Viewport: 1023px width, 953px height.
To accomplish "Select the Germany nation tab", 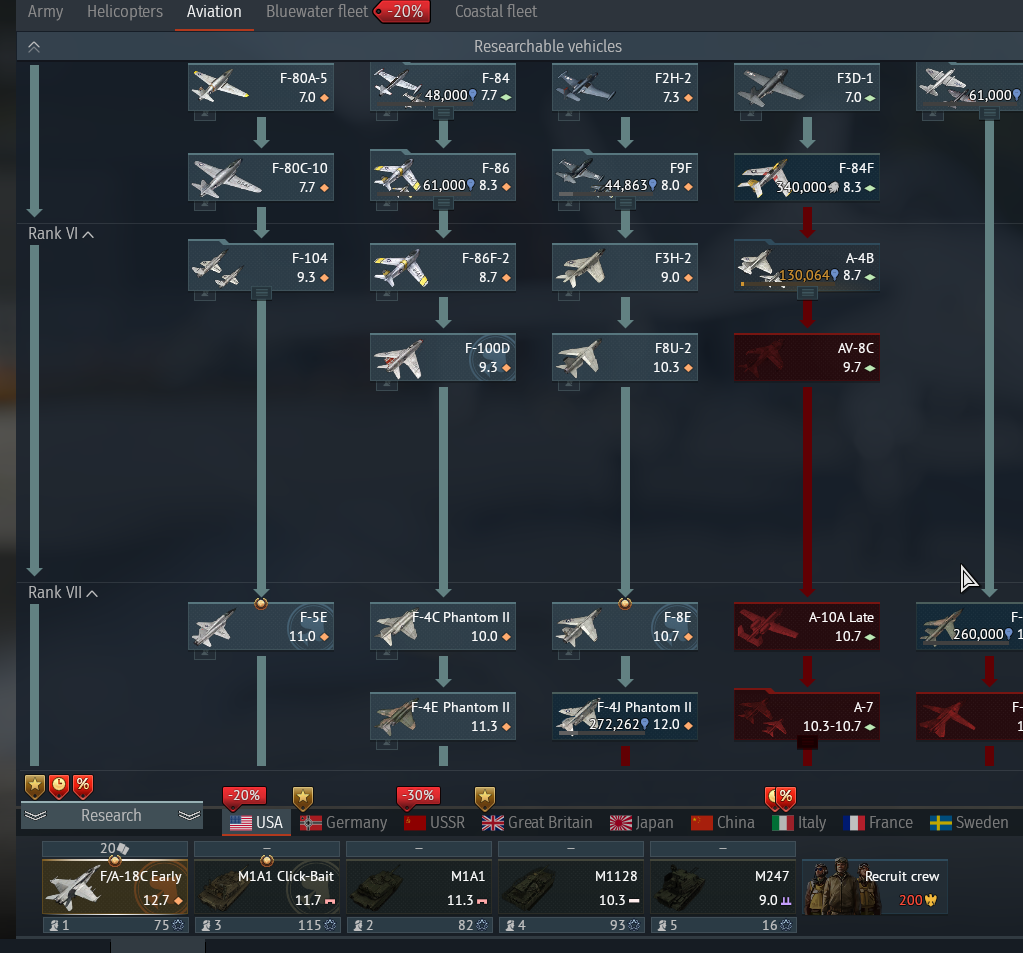I will 343,823.
